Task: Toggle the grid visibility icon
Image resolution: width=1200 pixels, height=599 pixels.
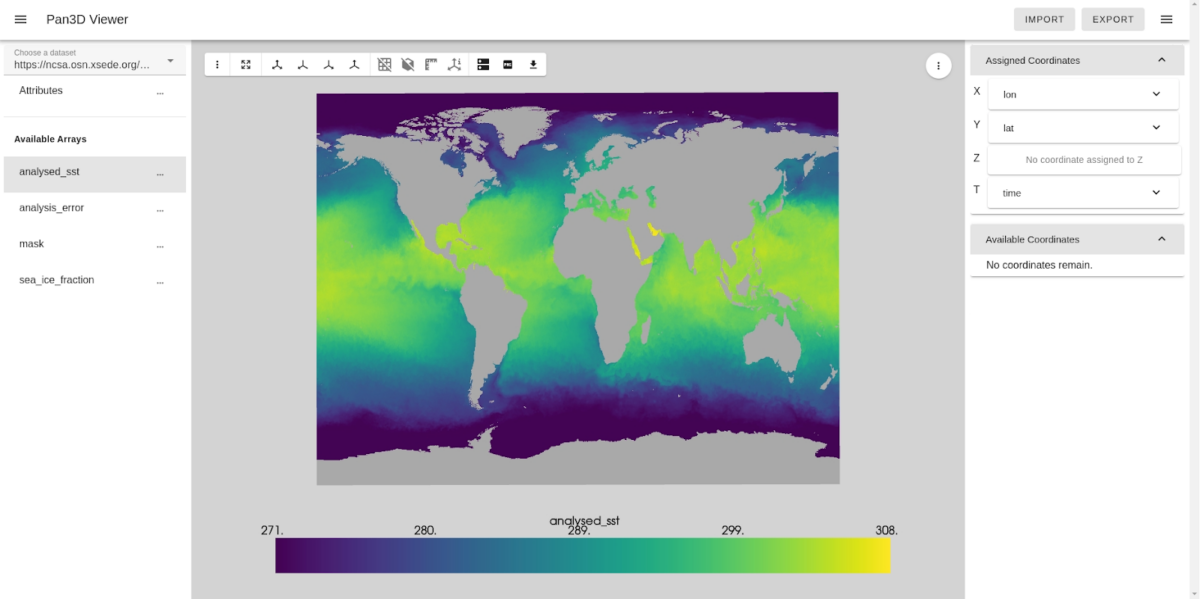Action: point(385,64)
